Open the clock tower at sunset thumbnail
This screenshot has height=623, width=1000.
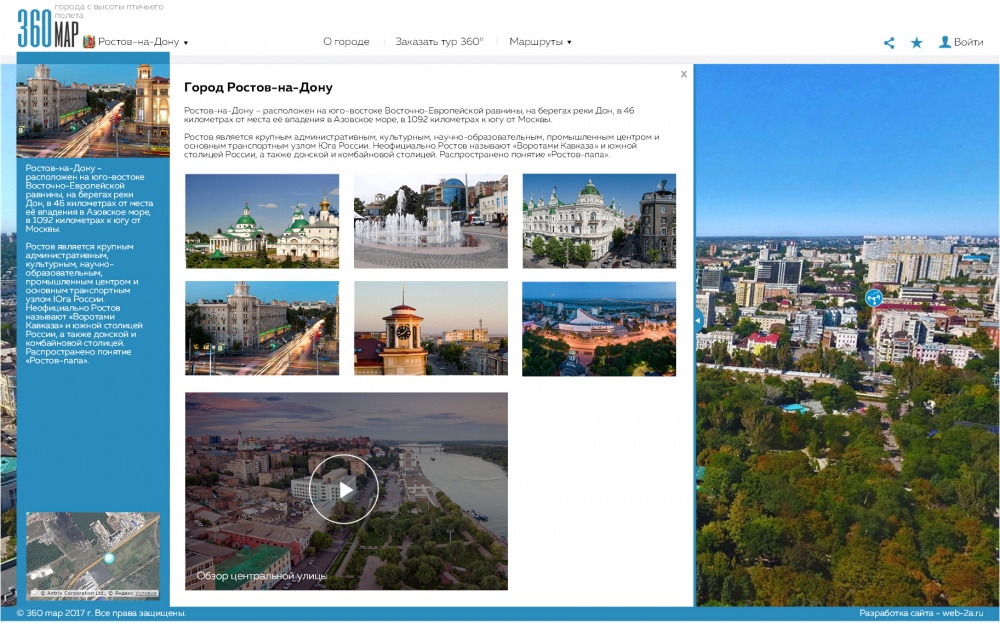click(x=430, y=328)
